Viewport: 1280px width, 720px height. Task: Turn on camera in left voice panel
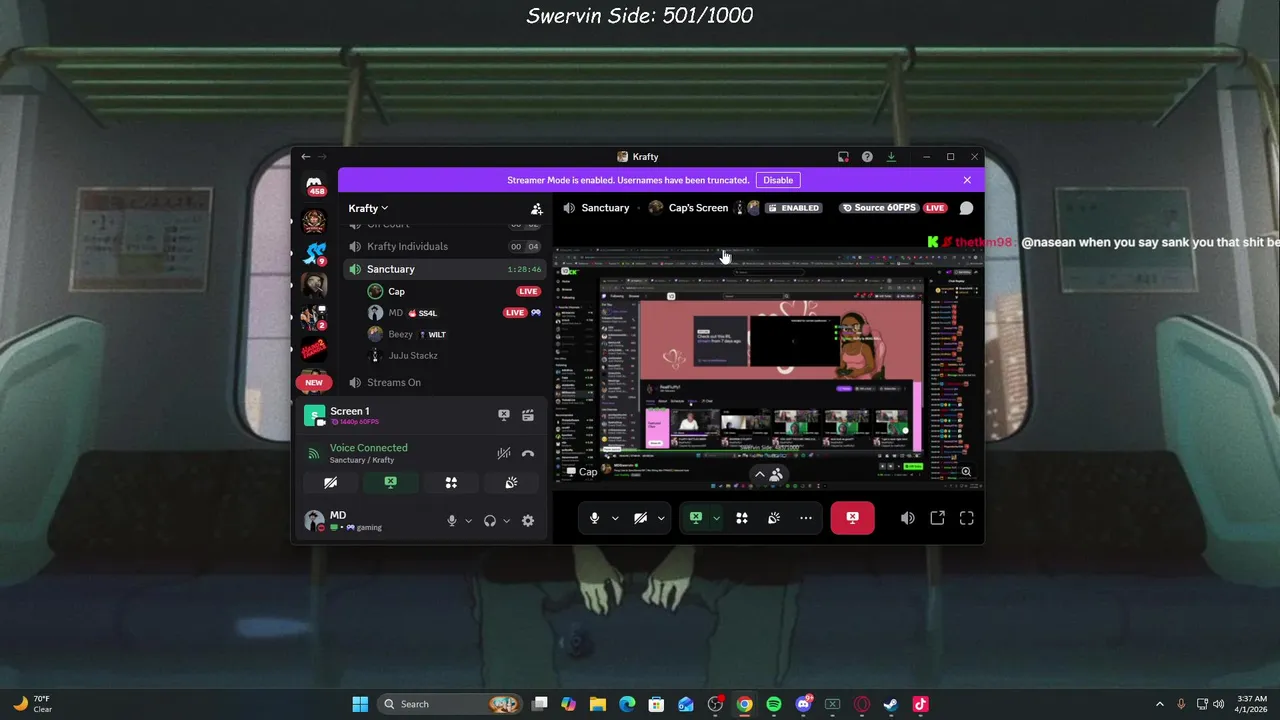point(330,482)
